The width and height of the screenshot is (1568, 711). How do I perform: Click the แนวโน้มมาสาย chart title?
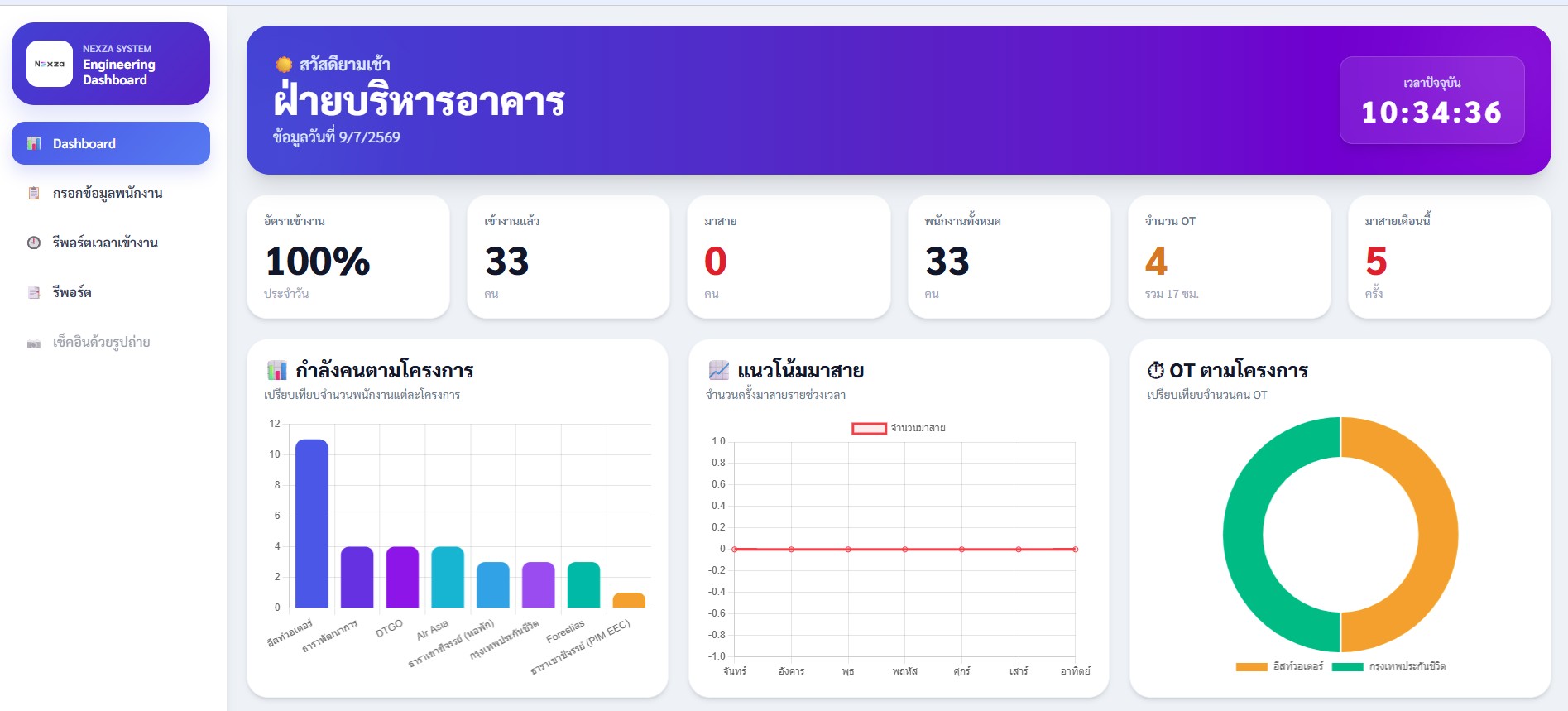tap(801, 370)
